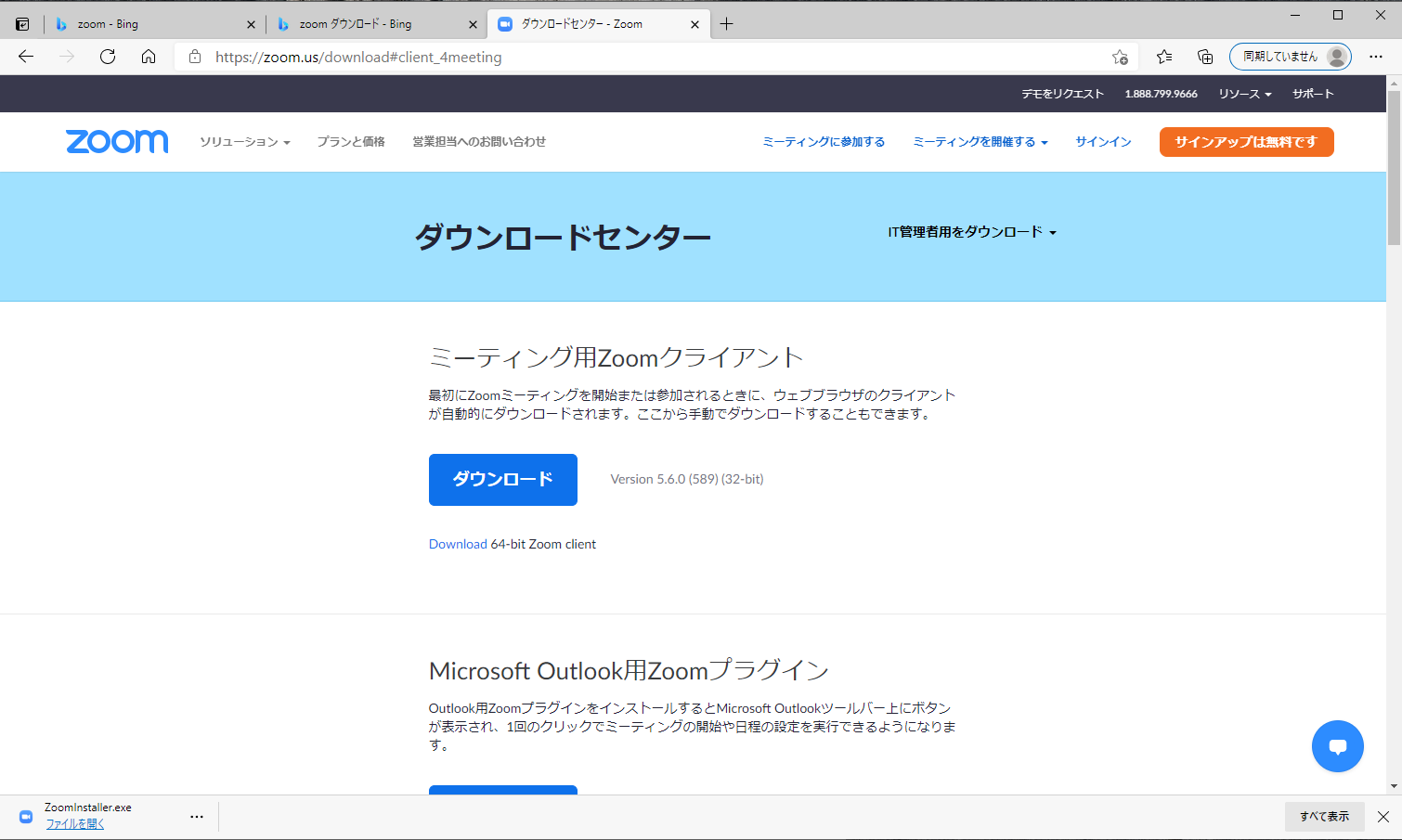Open the tab actions menu icon
This screenshot has height=840, width=1402.
(x=22, y=24)
